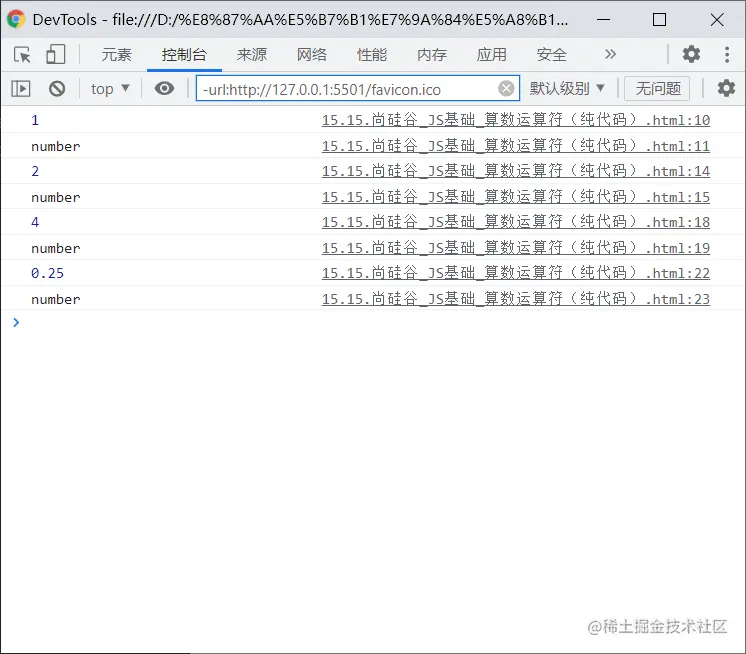Open source link ending in .html:18
Screen dimensions: 746x654
coord(516,222)
